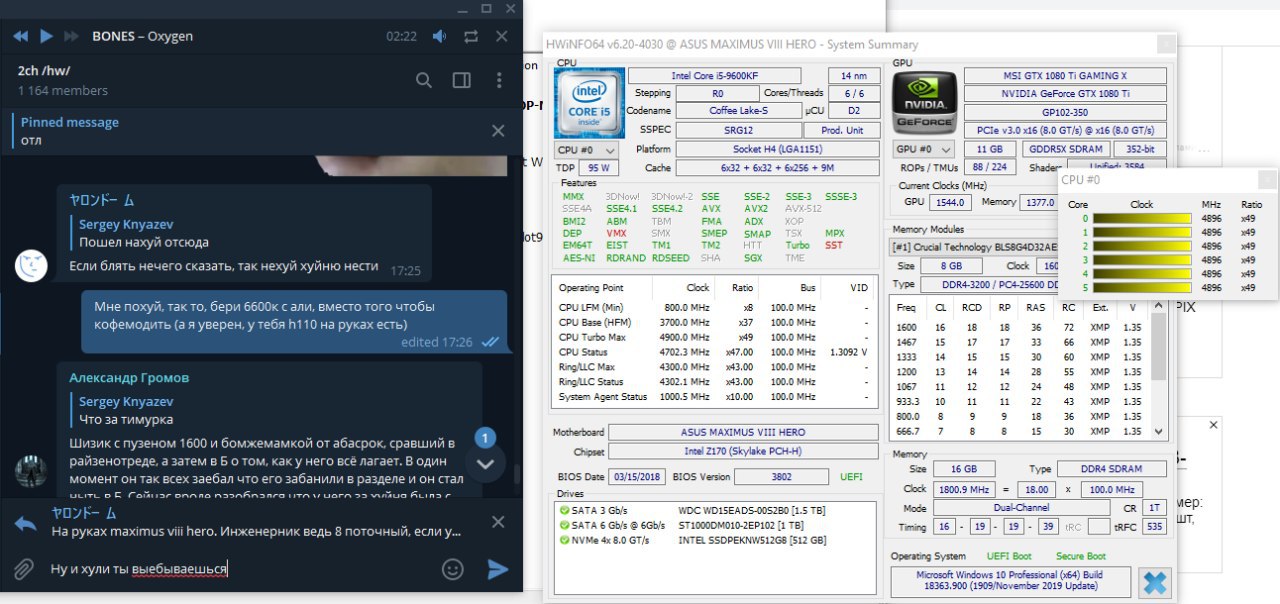Select the CPU Status operating point row
Image resolution: width=1280 pixels, height=604 pixels.
715,352
